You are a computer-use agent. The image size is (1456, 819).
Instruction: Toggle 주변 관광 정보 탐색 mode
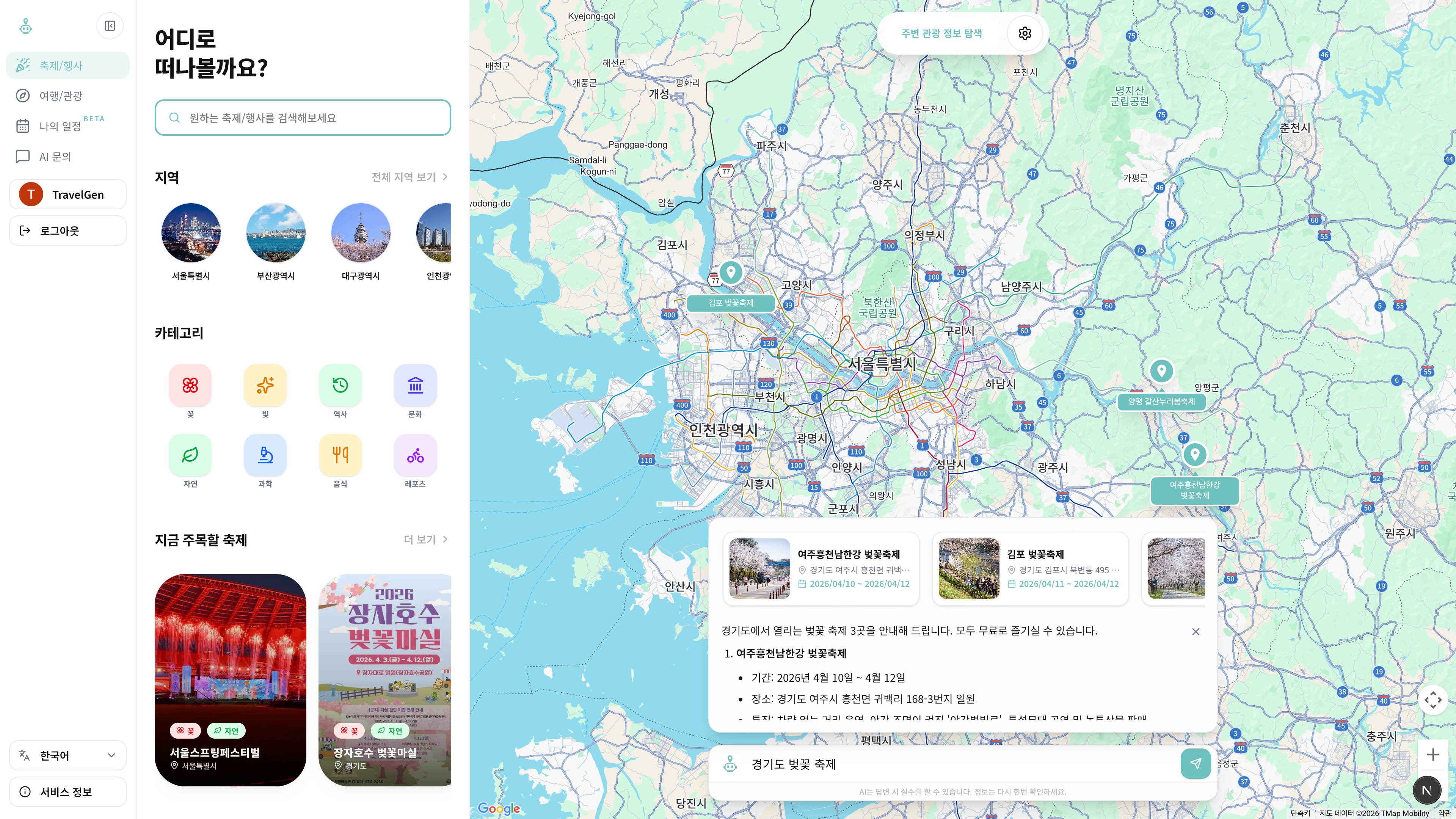(x=941, y=33)
